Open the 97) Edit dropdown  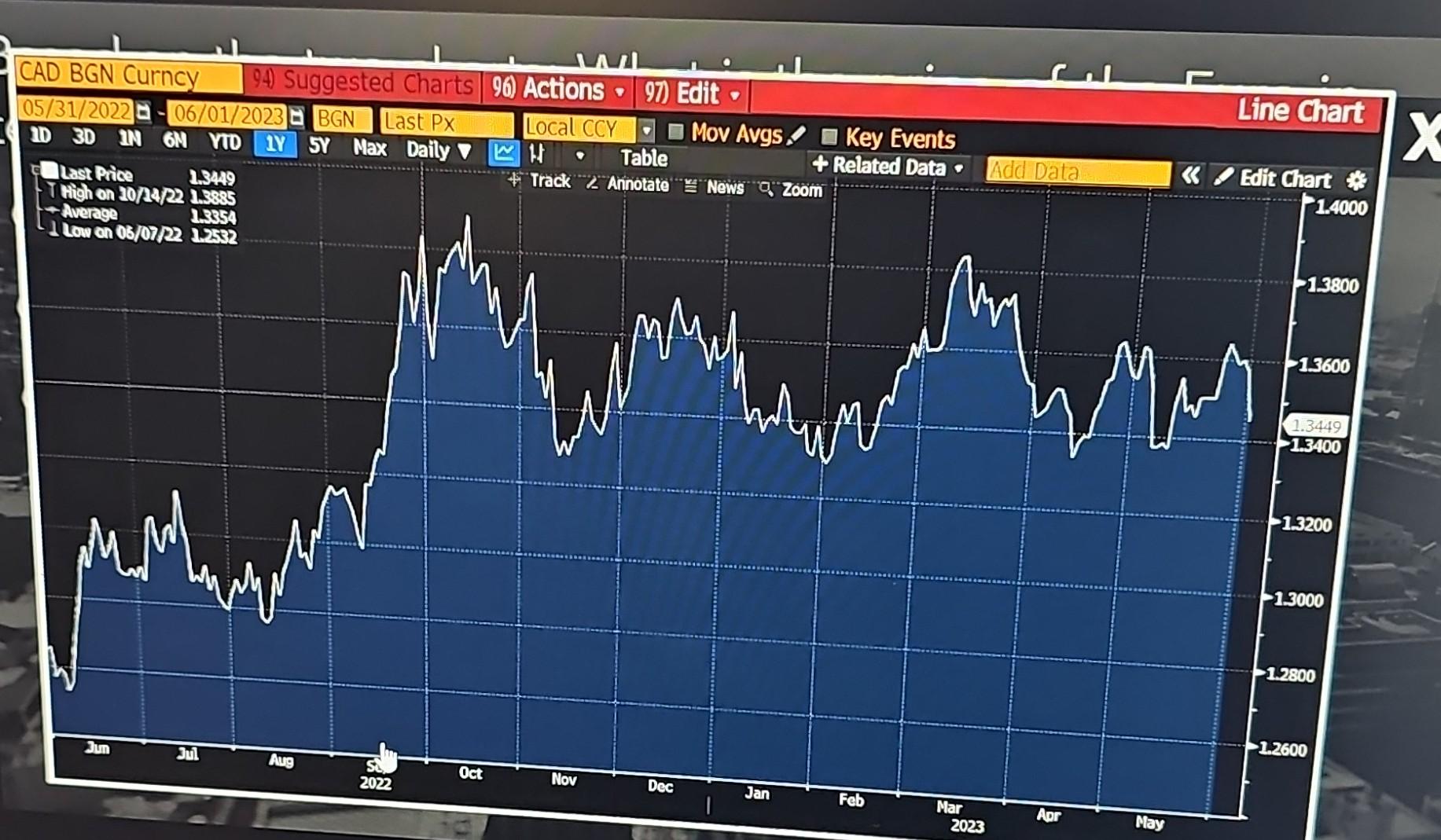[x=693, y=93]
